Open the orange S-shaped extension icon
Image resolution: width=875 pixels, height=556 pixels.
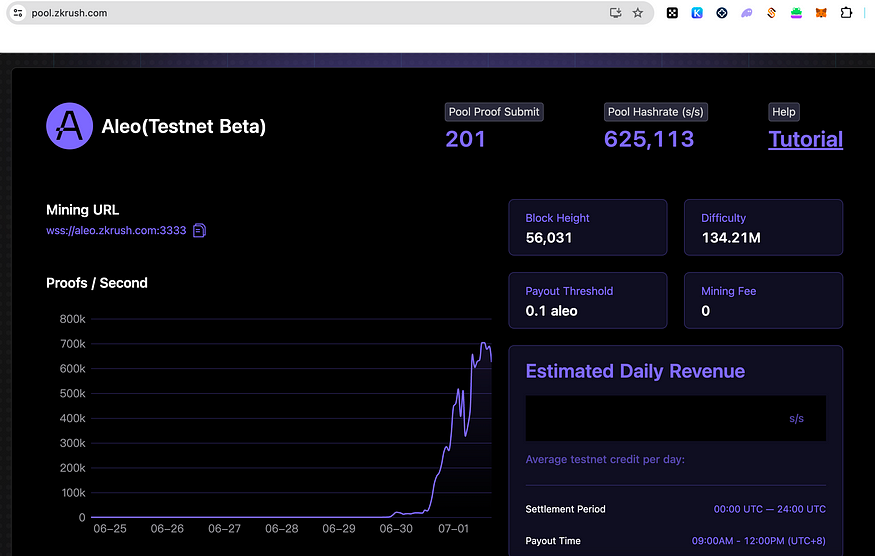click(x=771, y=13)
